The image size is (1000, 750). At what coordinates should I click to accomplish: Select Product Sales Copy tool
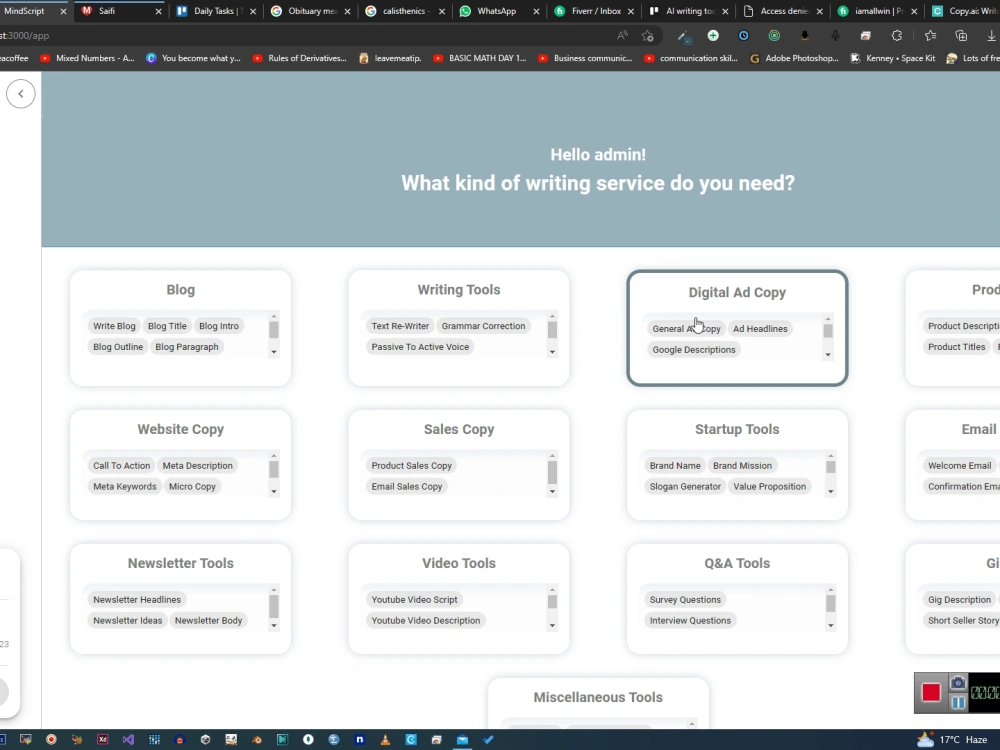pos(412,466)
